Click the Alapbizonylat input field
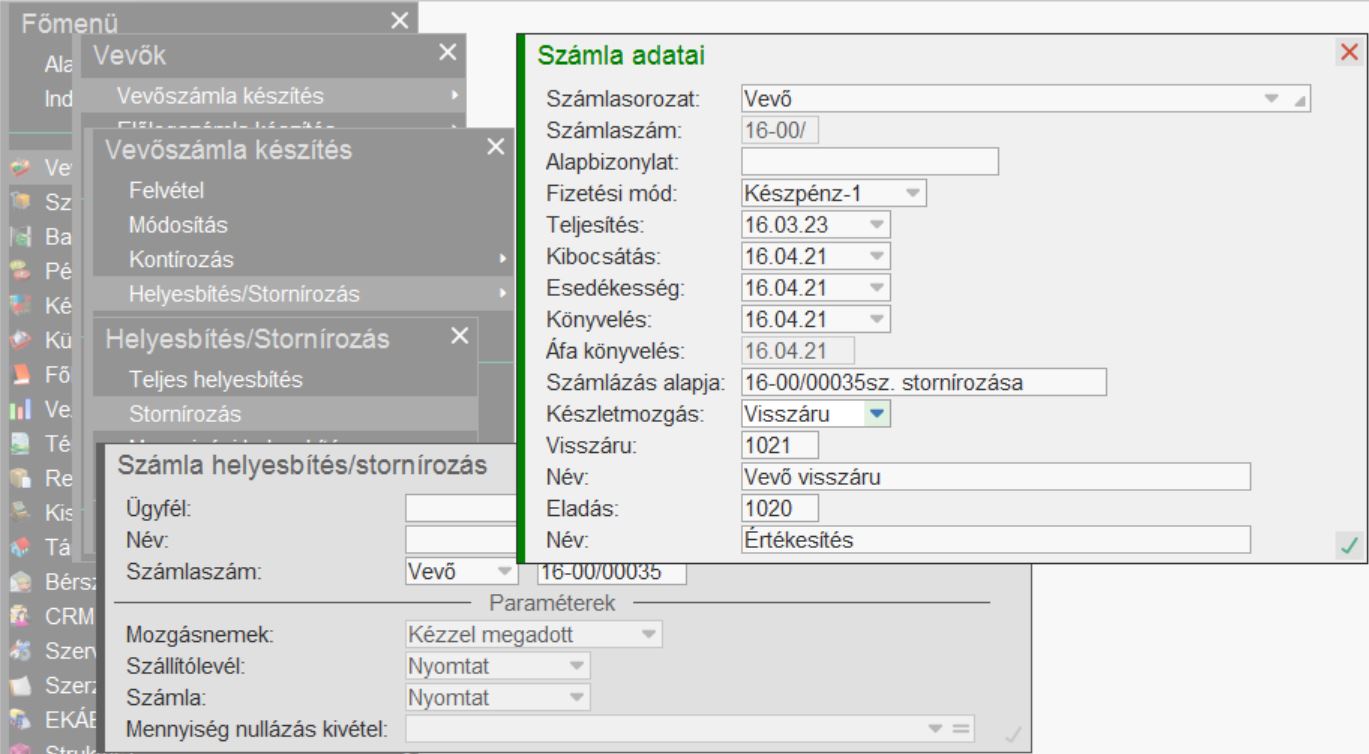The width and height of the screenshot is (1369, 754). pos(870,161)
